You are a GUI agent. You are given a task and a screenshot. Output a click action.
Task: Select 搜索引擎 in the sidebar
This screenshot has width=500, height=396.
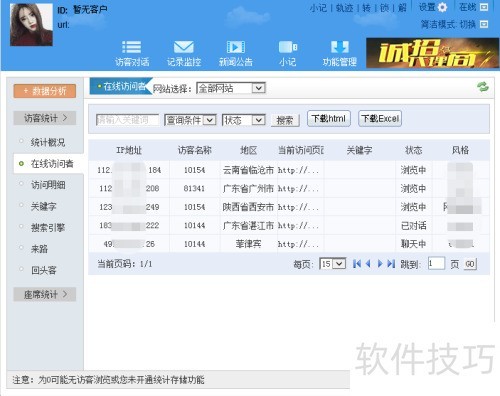(48, 228)
